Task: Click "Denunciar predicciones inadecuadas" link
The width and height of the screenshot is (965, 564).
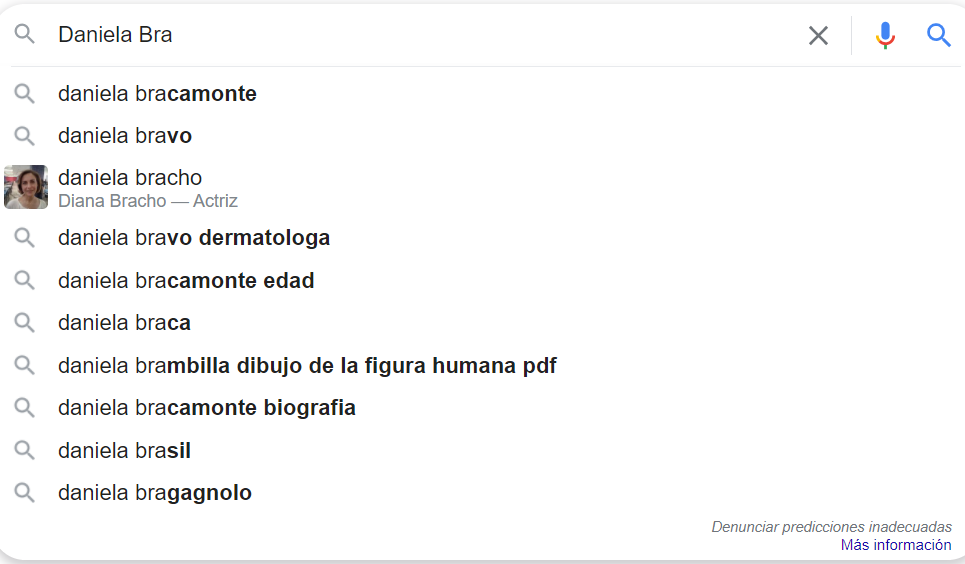Action: pos(831,527)
